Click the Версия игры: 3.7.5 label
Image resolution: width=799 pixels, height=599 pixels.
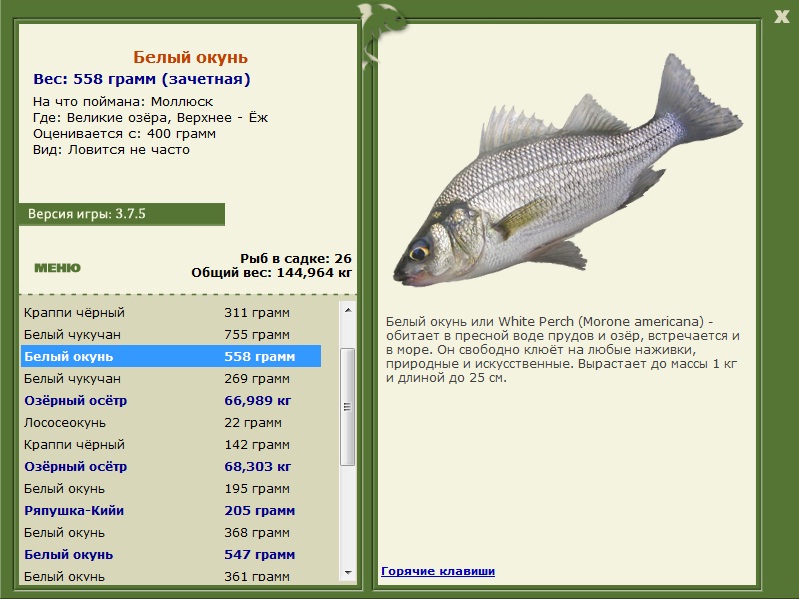[x=87, y=214]
